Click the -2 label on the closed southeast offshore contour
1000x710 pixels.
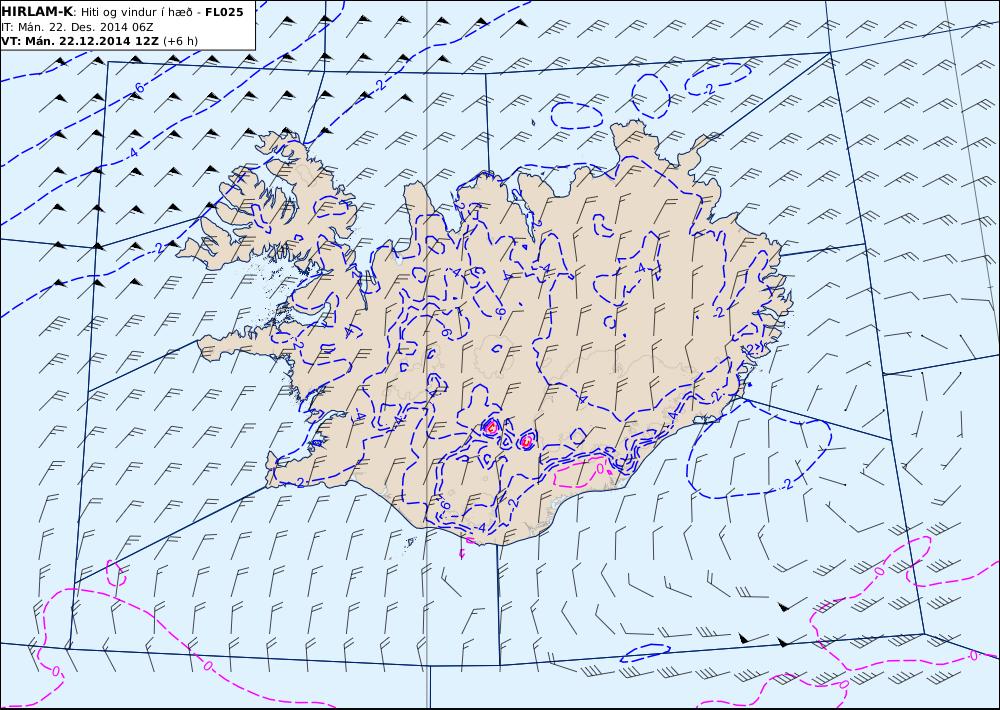click(x=787, y=486)
